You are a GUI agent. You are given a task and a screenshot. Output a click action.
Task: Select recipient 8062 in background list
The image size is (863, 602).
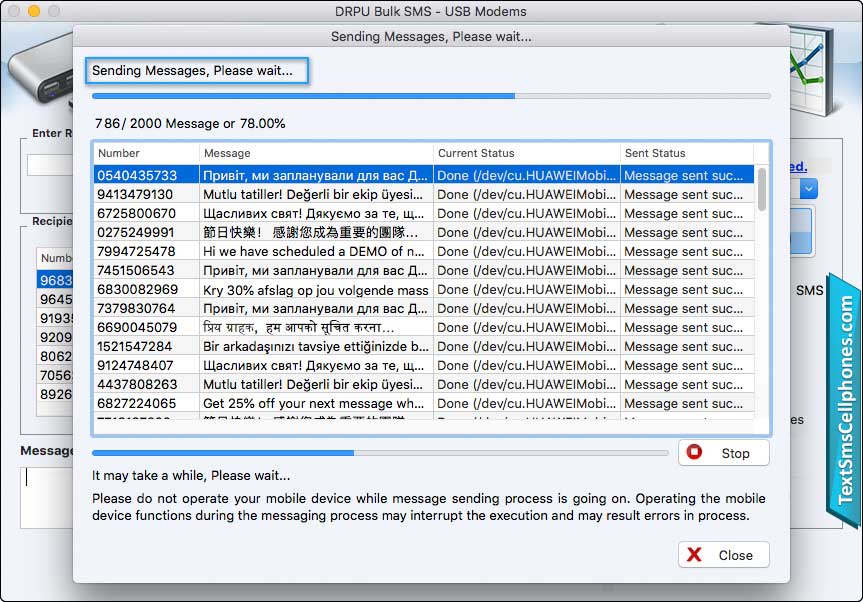(55, 356)
